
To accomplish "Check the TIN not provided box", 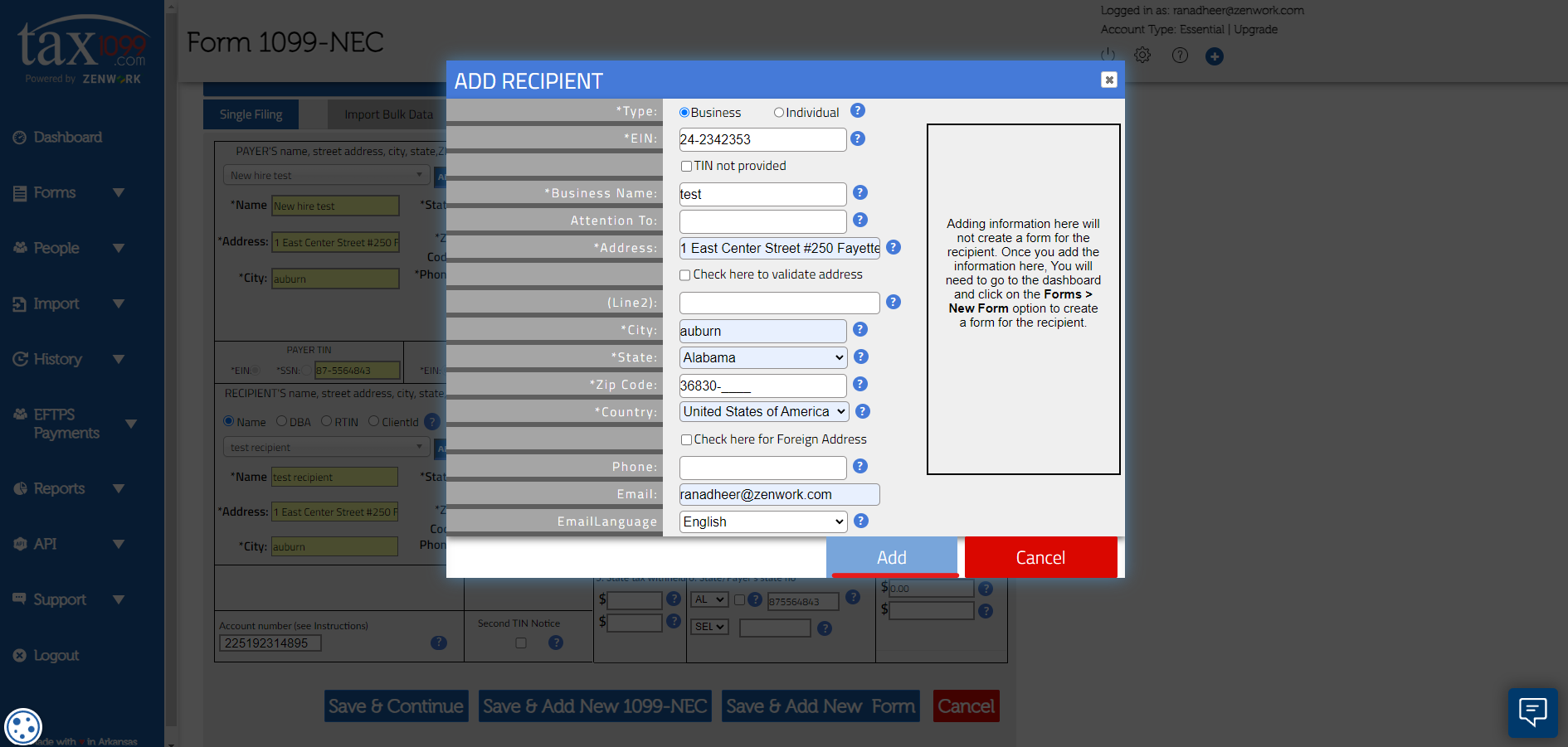I will pos(686,166).
